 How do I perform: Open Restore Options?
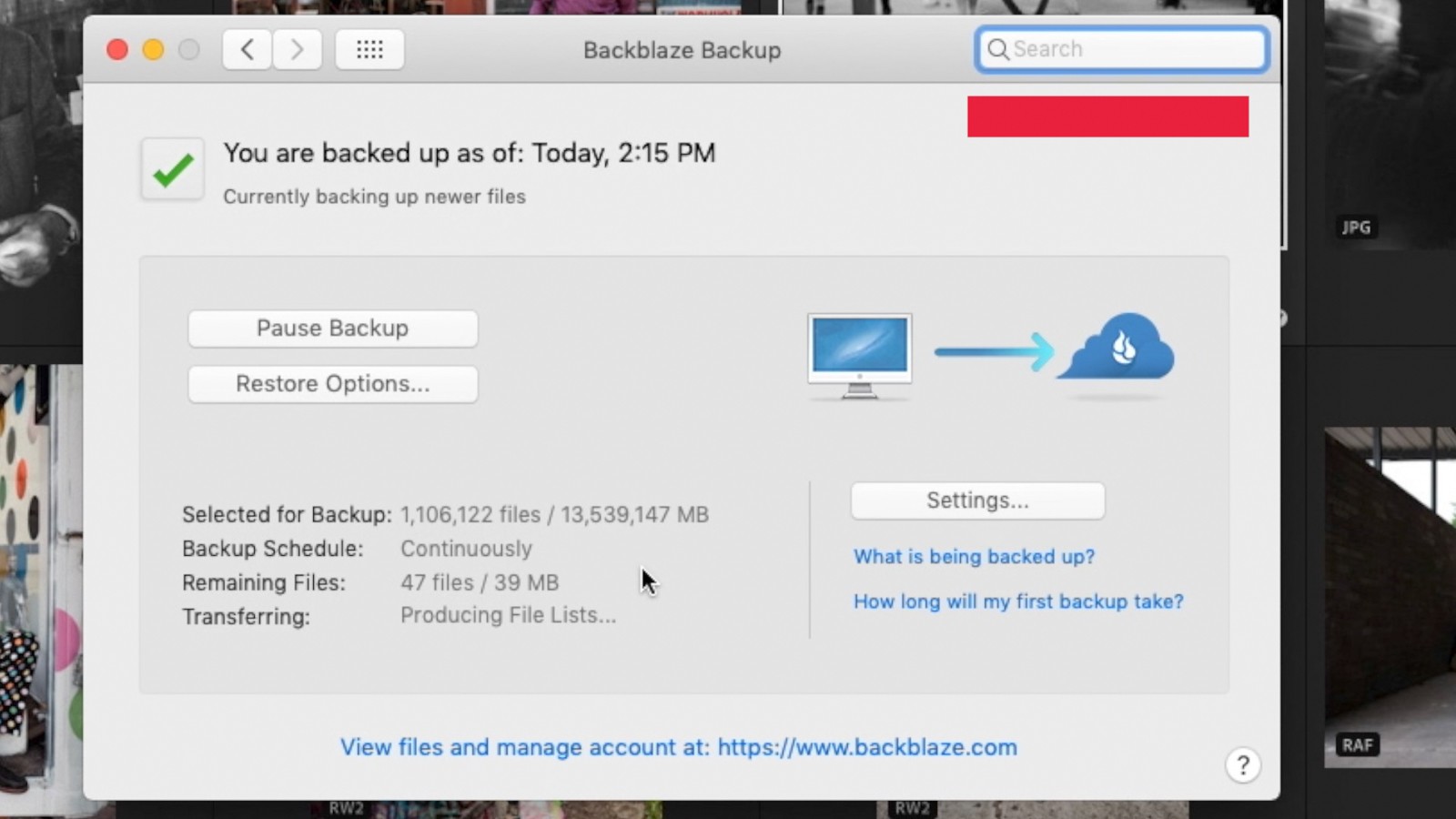tap(332, 384)
